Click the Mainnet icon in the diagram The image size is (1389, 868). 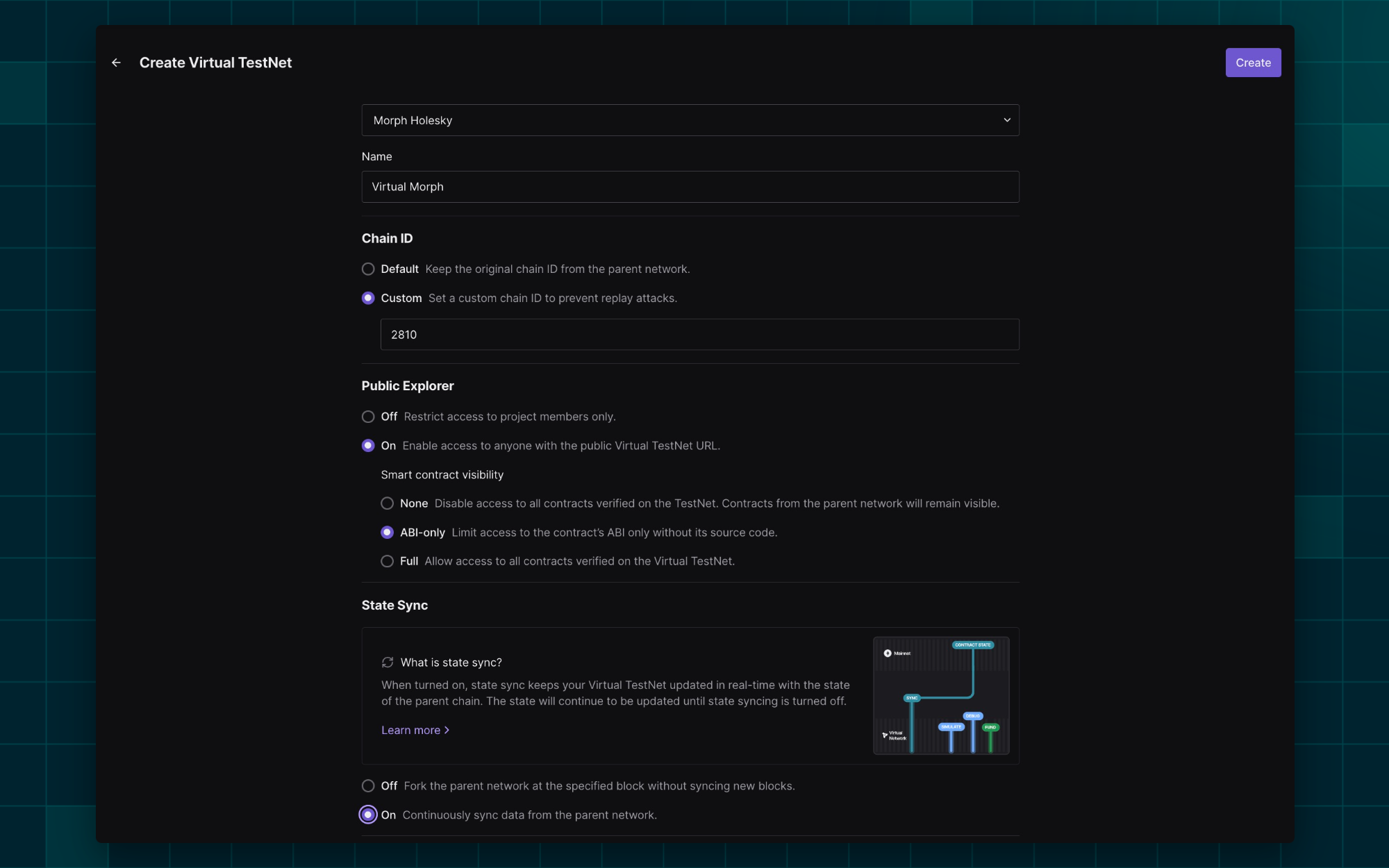click(888, 653)
